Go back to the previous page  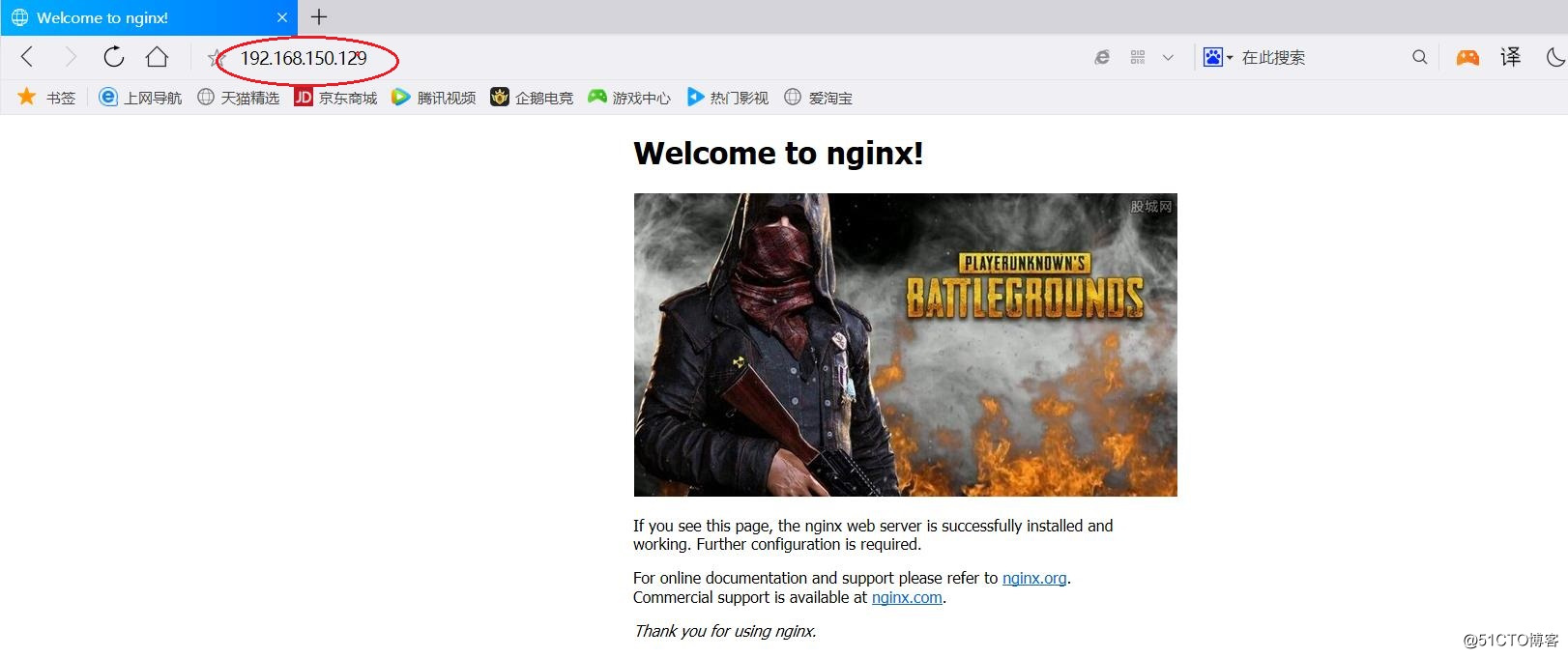[x=27, y=57]
